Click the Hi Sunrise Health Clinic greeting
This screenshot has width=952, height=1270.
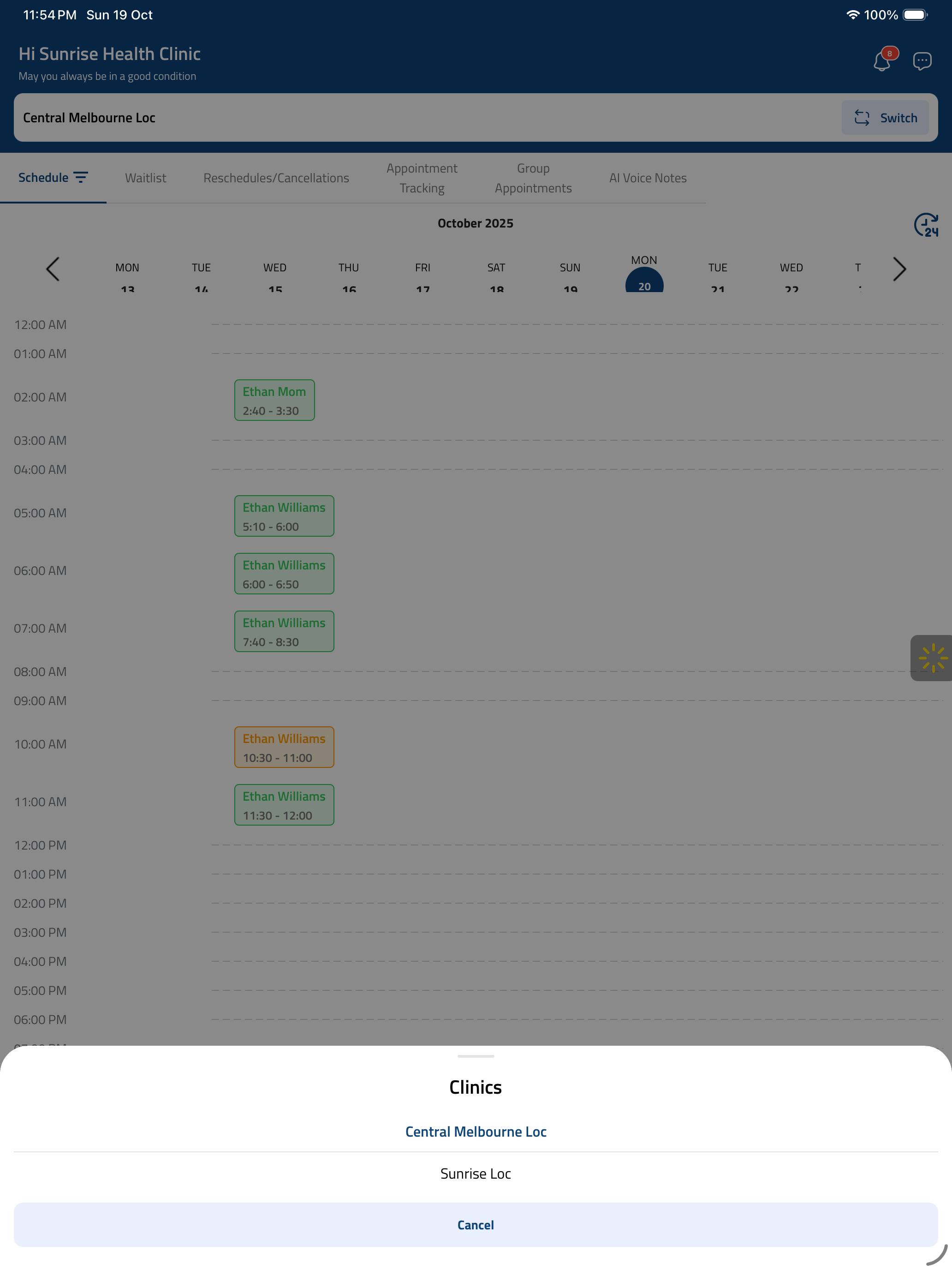pyautogui.click(x=110, y=54)
